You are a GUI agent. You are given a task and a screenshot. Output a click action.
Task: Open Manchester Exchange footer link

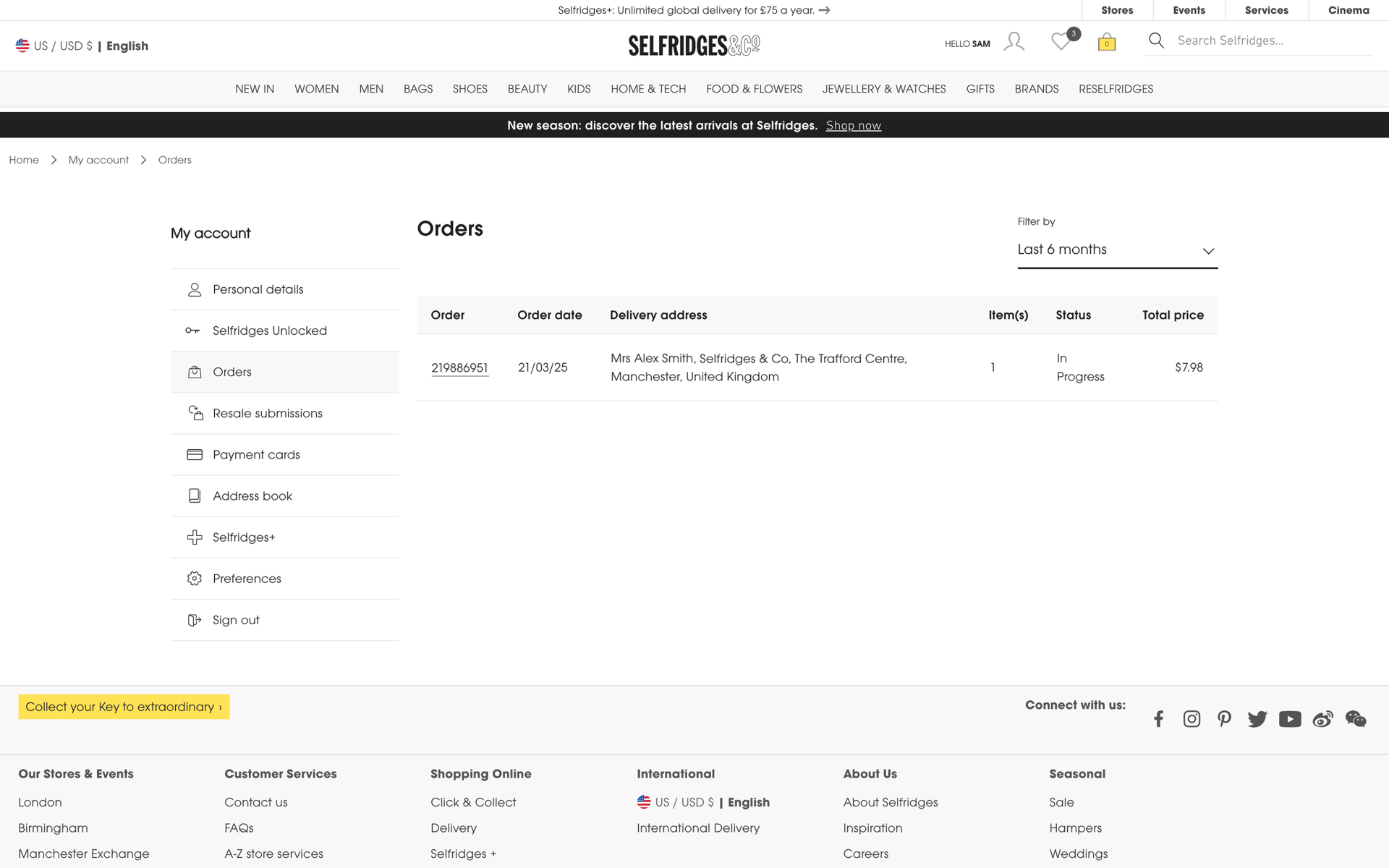tap(84, 854)
